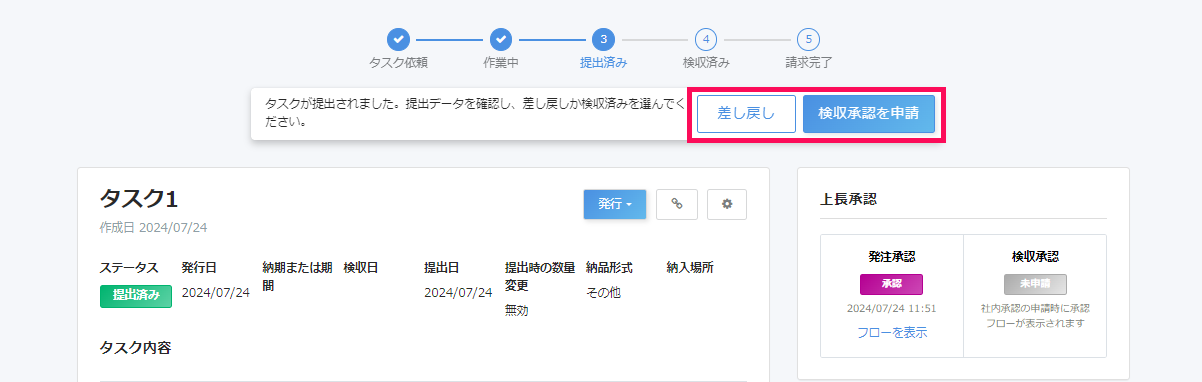This screenshot has height=382, width=1202.
Task: Click the purple 承認 badge under 発注承認
Action: click(x=891, y=284)
